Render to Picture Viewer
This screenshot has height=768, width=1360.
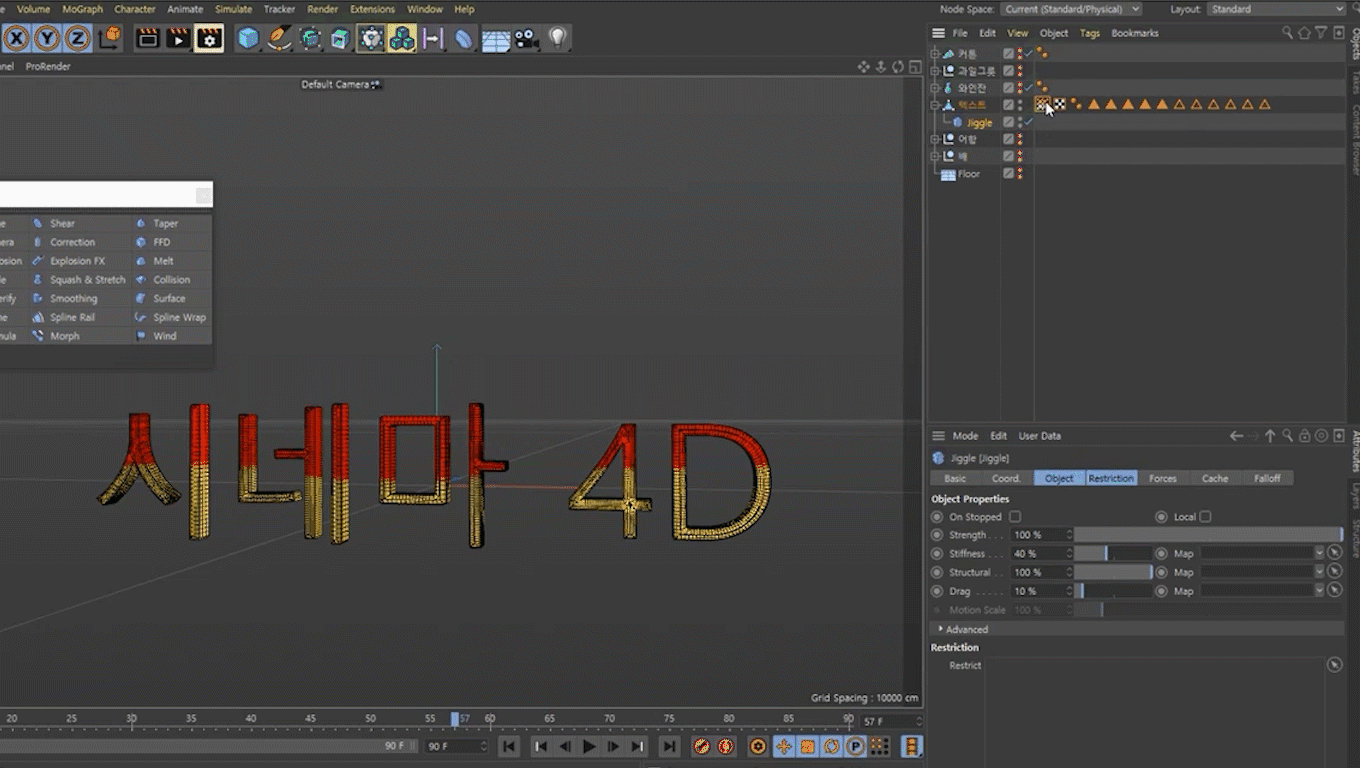[x=178, y=39]
